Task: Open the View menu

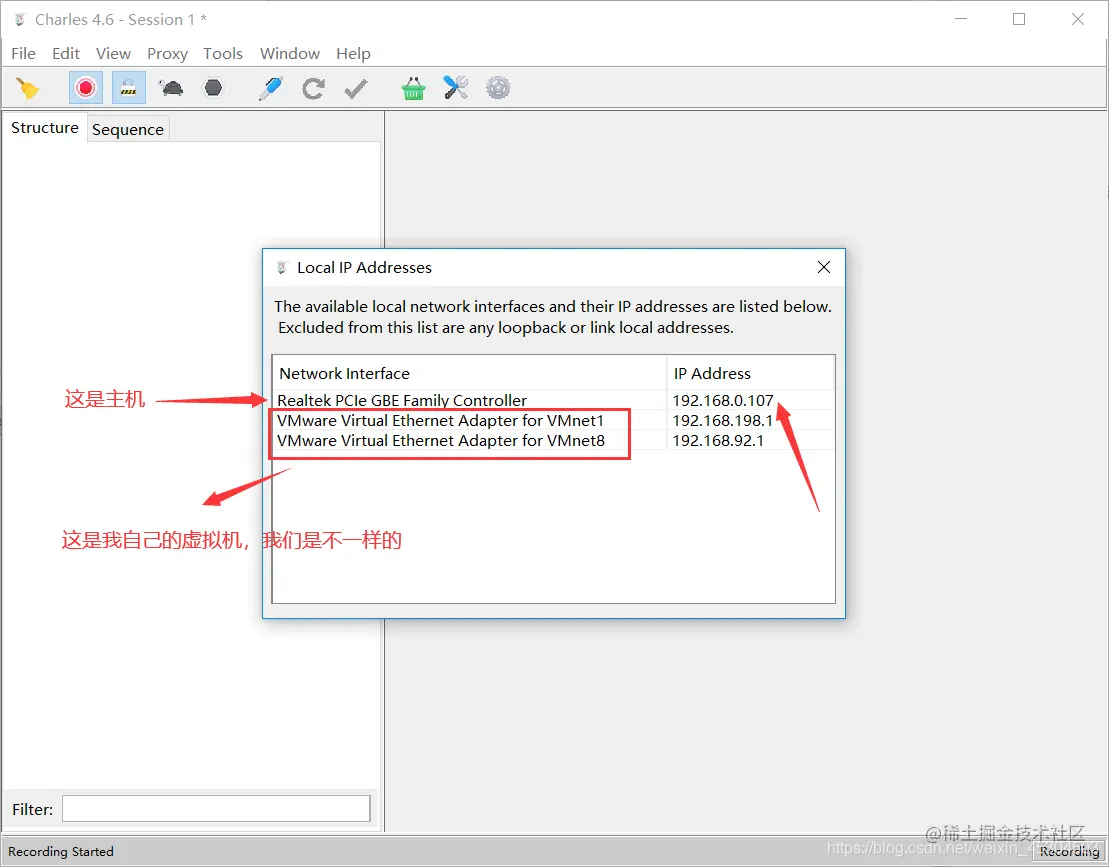Action: point(113,54)
